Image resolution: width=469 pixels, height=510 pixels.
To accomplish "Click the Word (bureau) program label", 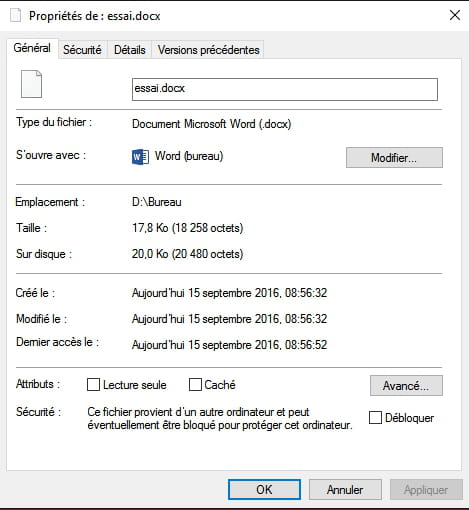I will (x=189, y=156).
